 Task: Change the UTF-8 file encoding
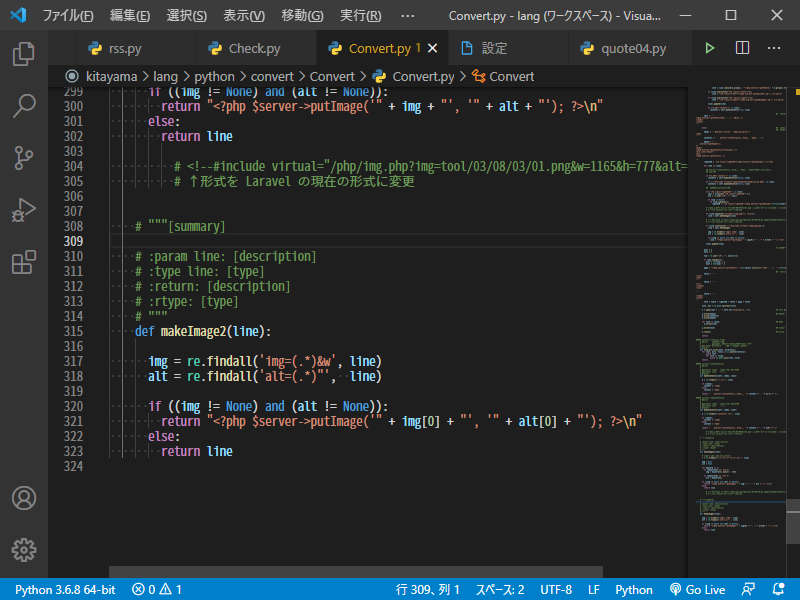point(555,590)
